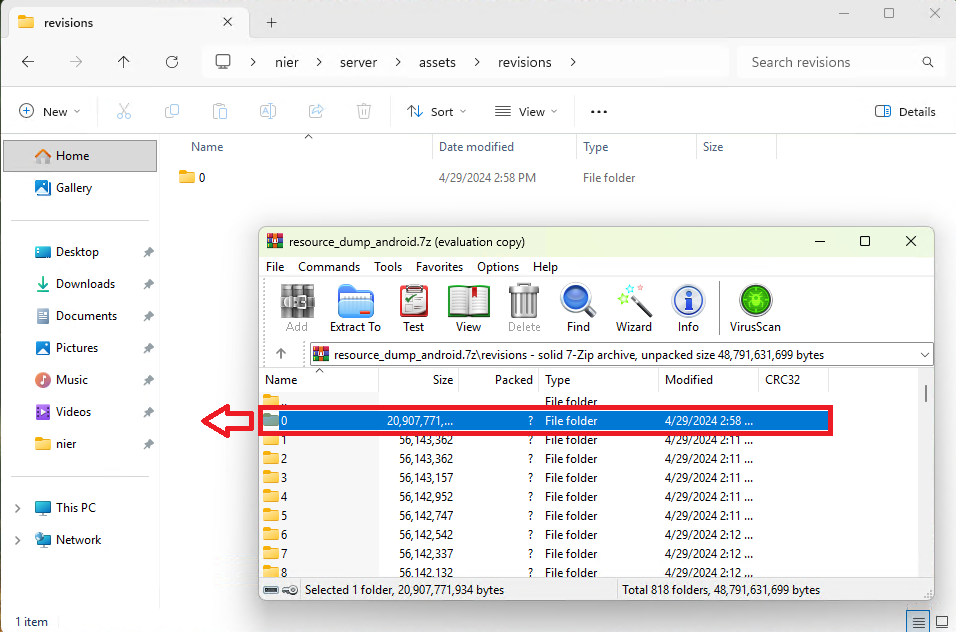Open WinRAR Options menu

[x=498, y=267]
